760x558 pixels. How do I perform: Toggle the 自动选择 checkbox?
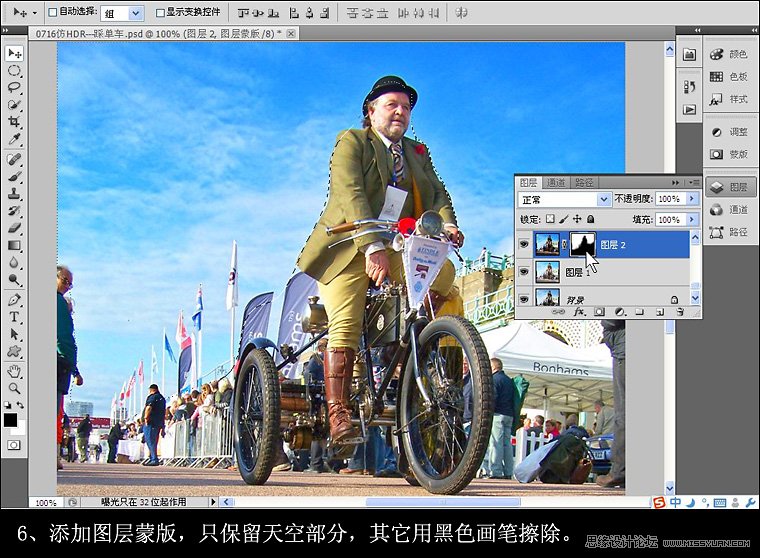[x=53, y=12]
